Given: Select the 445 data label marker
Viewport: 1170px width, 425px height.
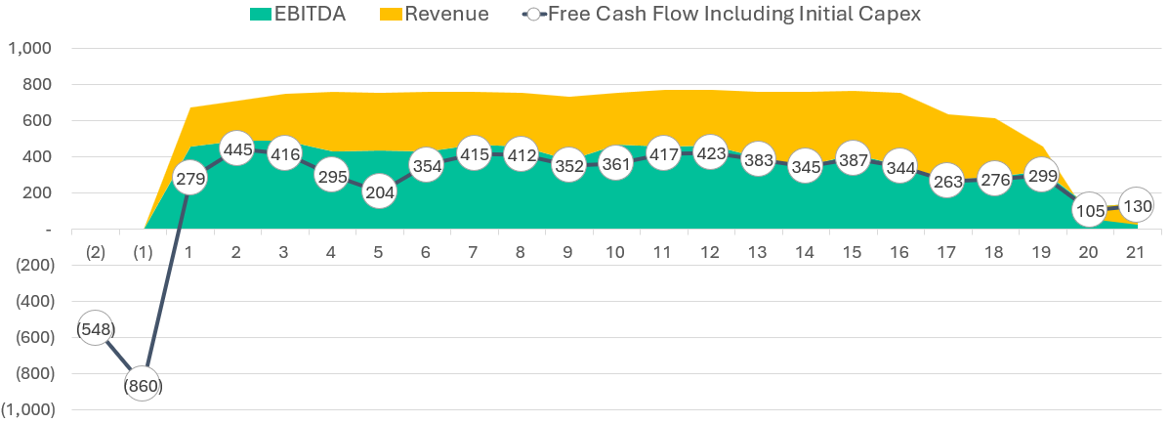Looking at the screenshot, I should [236, 150].
